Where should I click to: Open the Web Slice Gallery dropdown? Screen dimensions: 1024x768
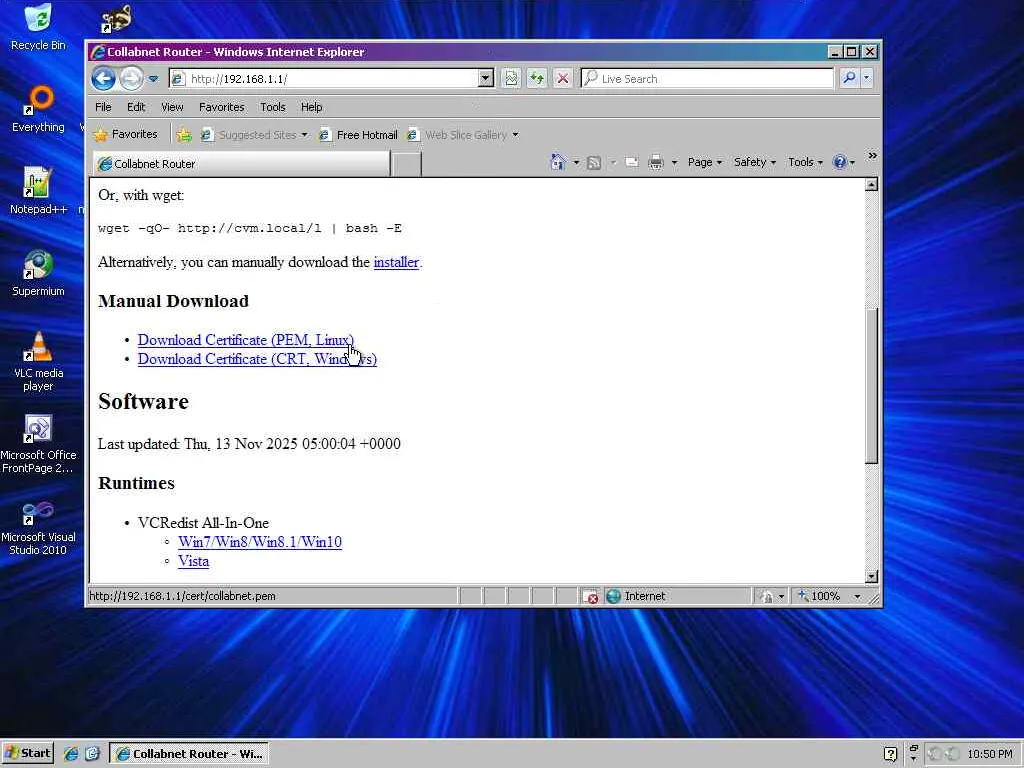[x=462, y=135]
